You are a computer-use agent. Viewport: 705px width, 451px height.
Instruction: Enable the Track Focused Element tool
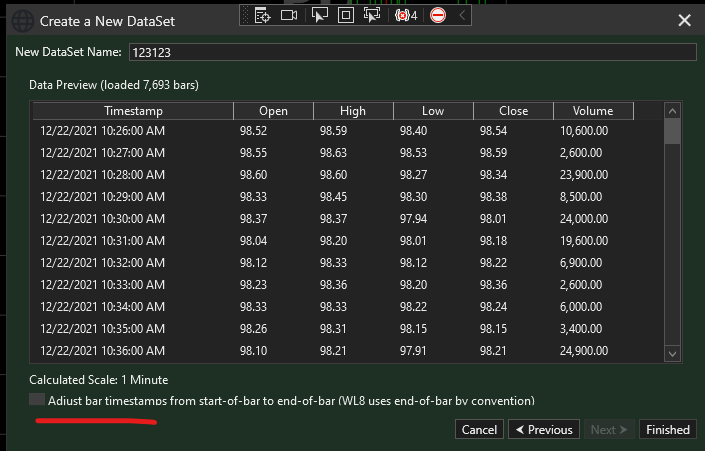(371, 15)
